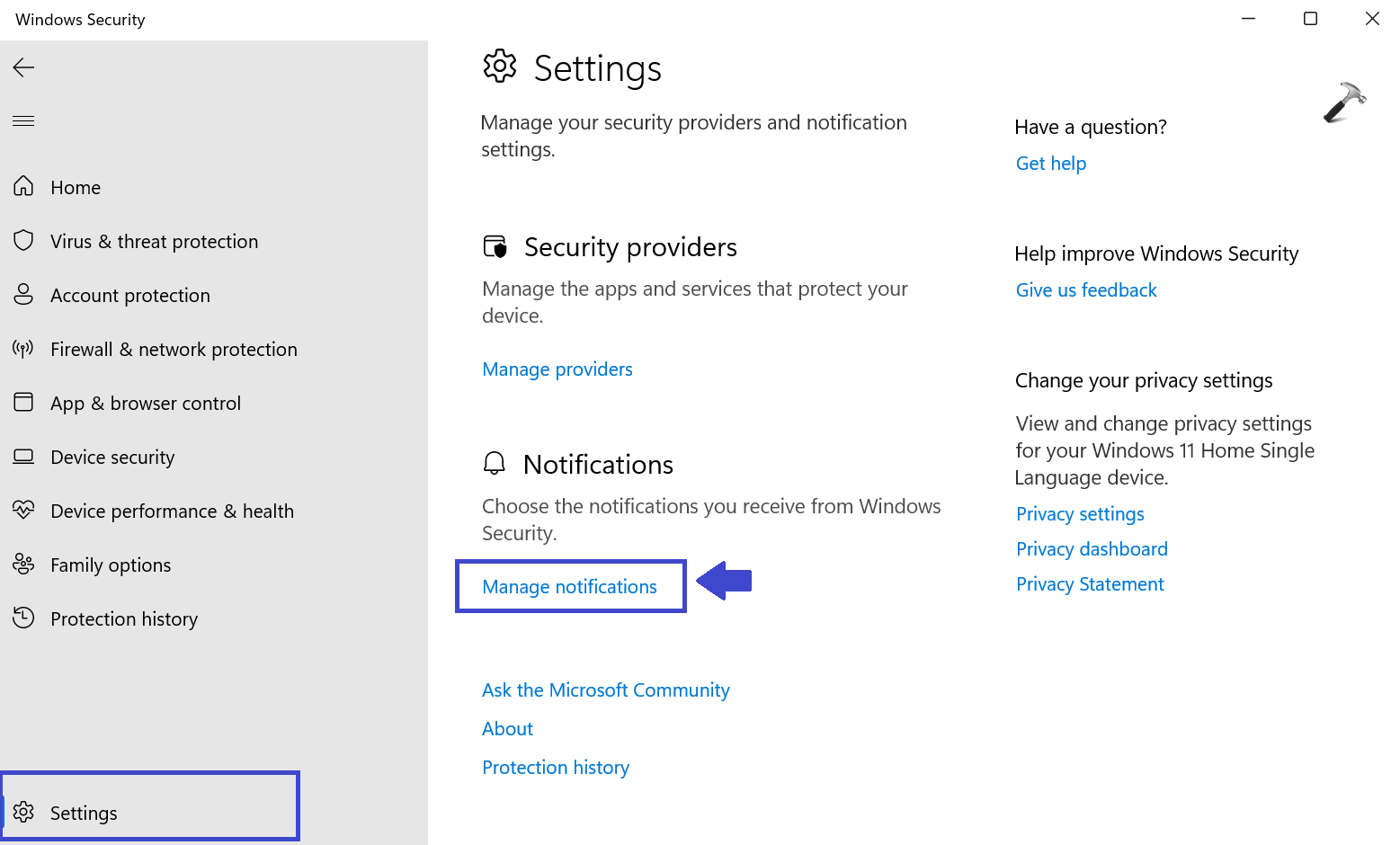This screenshot has height=845, width=1400.
Task: Open the Manage notifications link
Action: coord(569,587)
